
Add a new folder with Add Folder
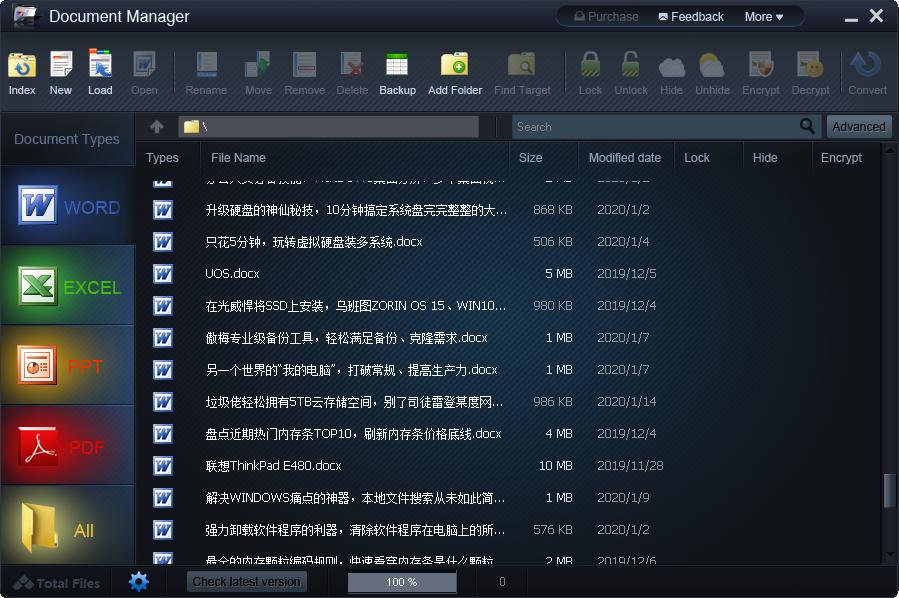(455, 70)
